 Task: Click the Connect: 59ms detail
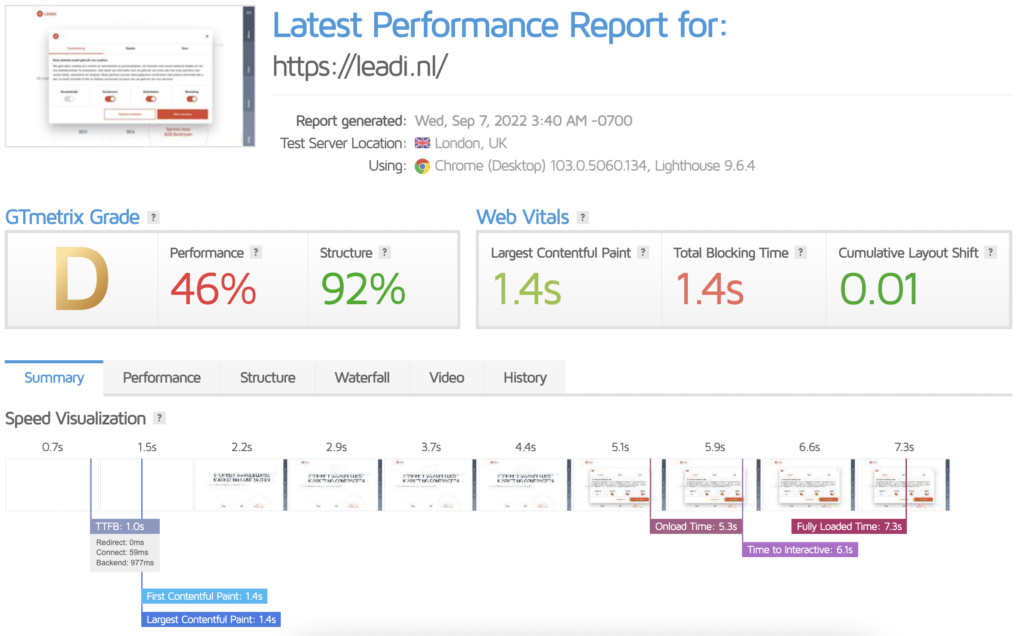pos(122,552)
